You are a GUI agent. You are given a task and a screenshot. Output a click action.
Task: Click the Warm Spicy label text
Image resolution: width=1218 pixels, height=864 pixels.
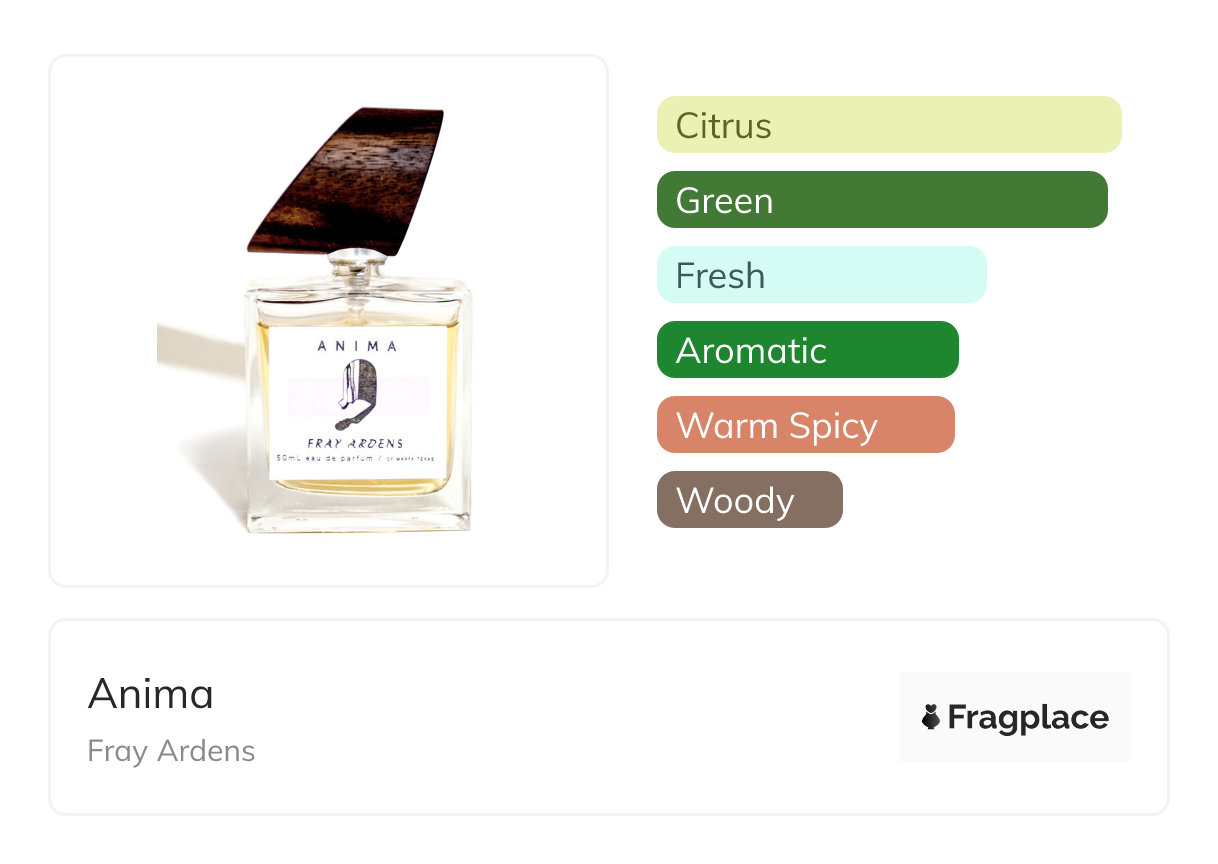coord(777,427)
